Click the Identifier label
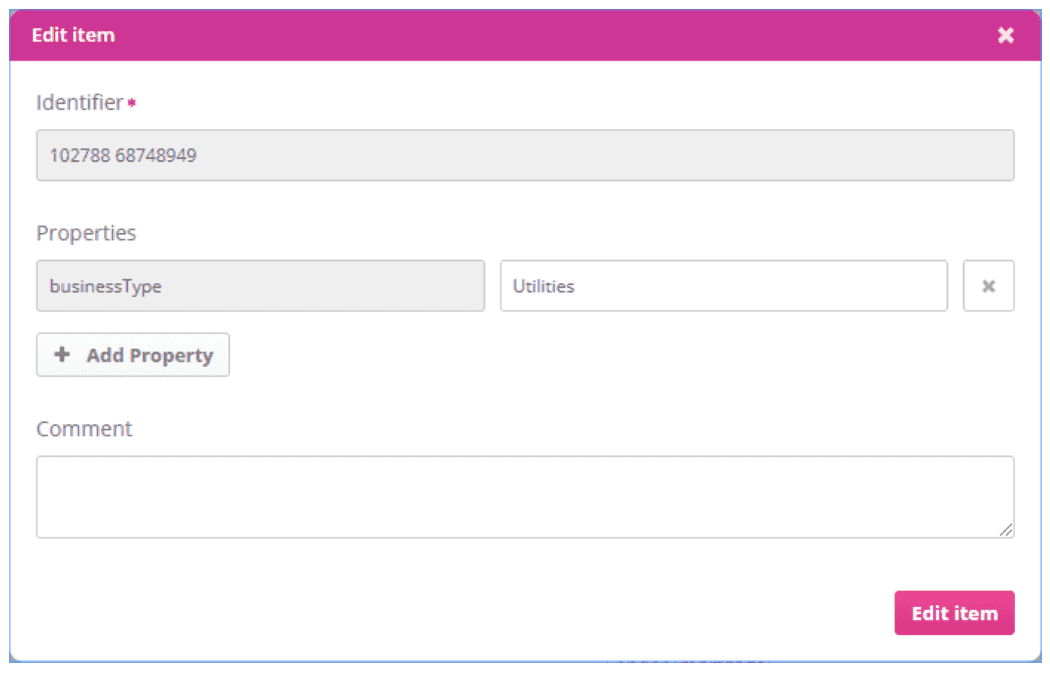 [80, 102]
